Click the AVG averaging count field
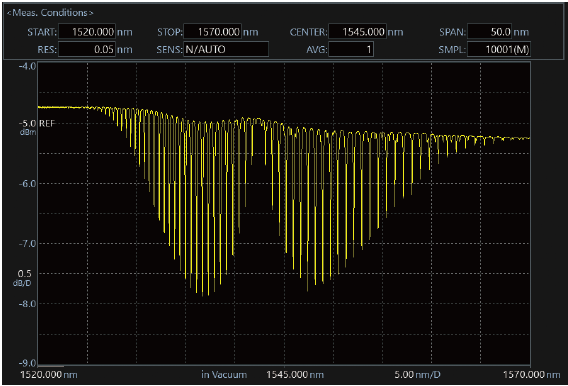Image resolution: width=568 pixels, height=386 pixels. (x=351, y=49)
